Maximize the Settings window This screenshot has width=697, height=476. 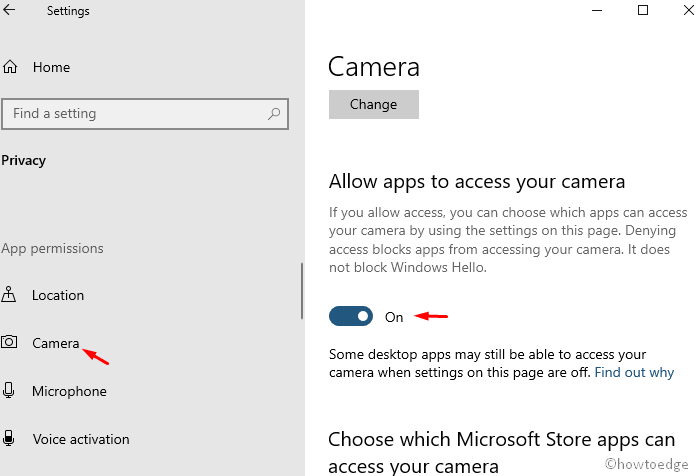643,10
